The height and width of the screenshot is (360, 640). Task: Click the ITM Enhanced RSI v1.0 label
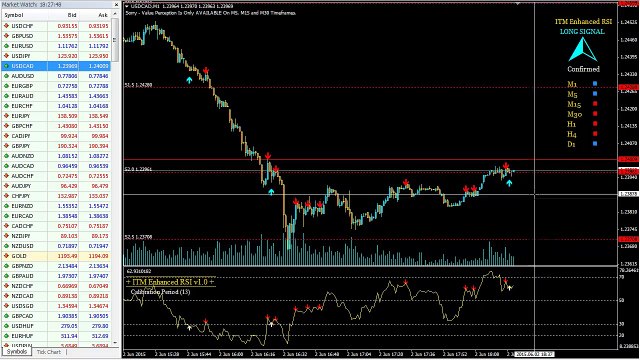tap(170, 282)
